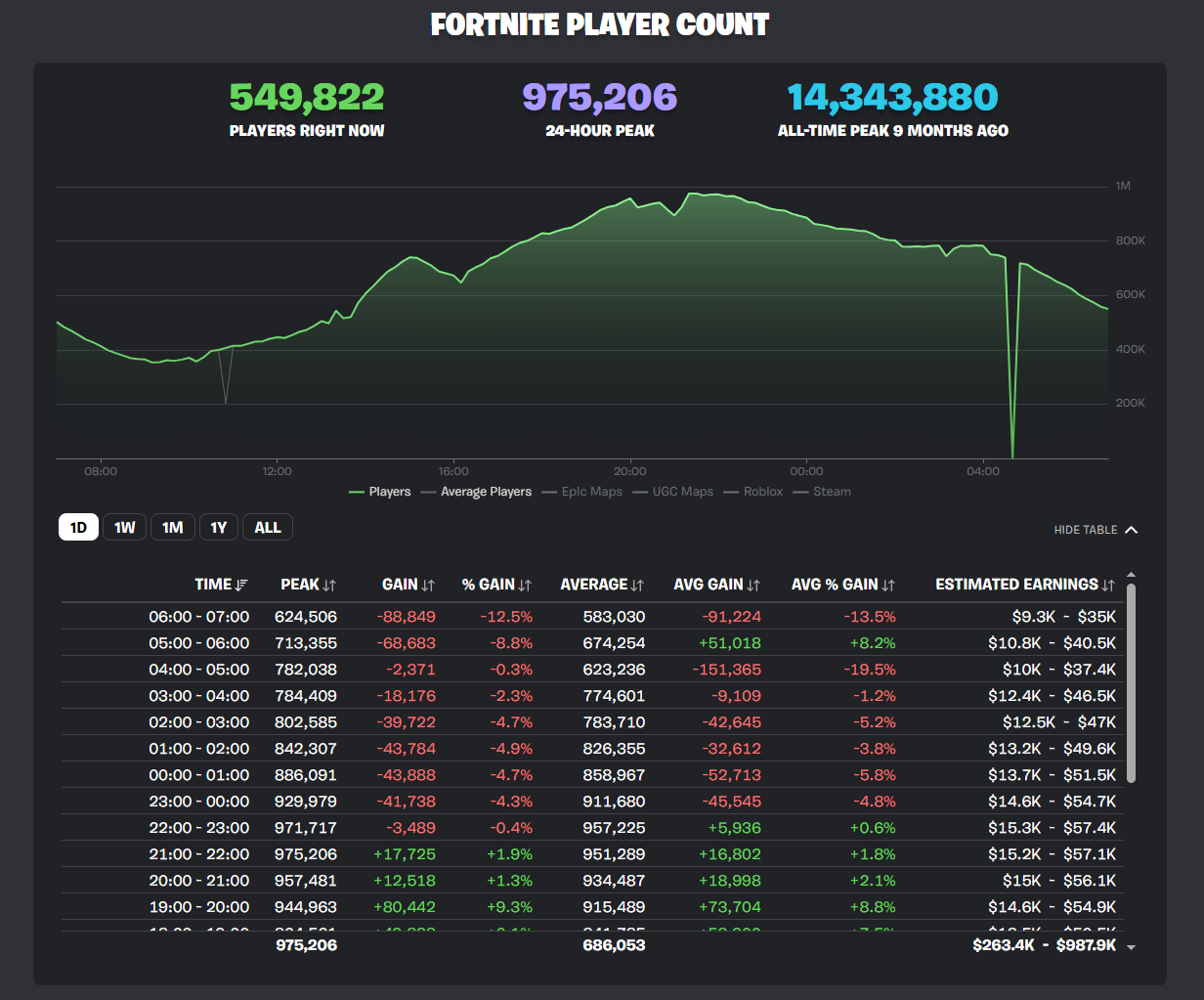This screenshot has height=1000, width=1204.
Task: Click the 22:00 - 23:00 row time
Action: pos(199,828)
